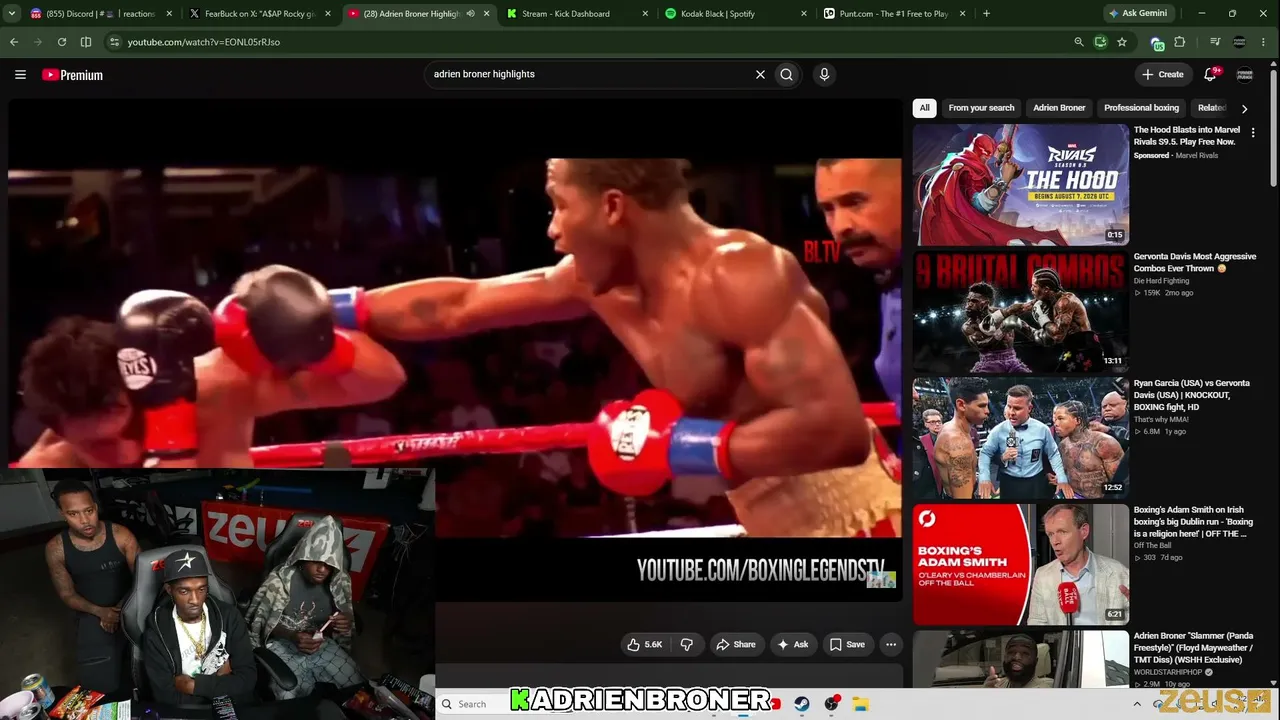The height and width of the screenshot is (720, 1280).
Task: Open File Explorer from the taskbar
Action: (x=860, y=704)
